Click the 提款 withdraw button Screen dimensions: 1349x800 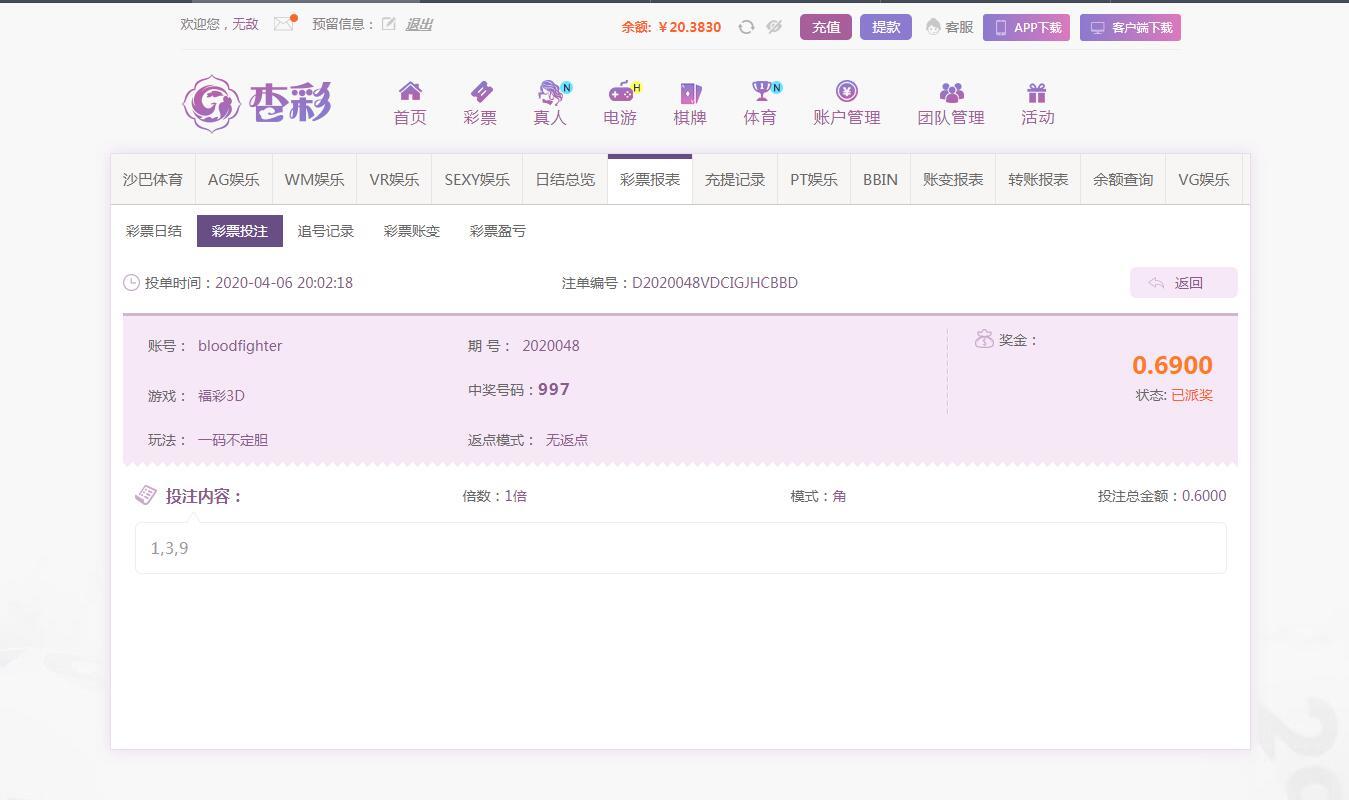click(x=885, y=27)
